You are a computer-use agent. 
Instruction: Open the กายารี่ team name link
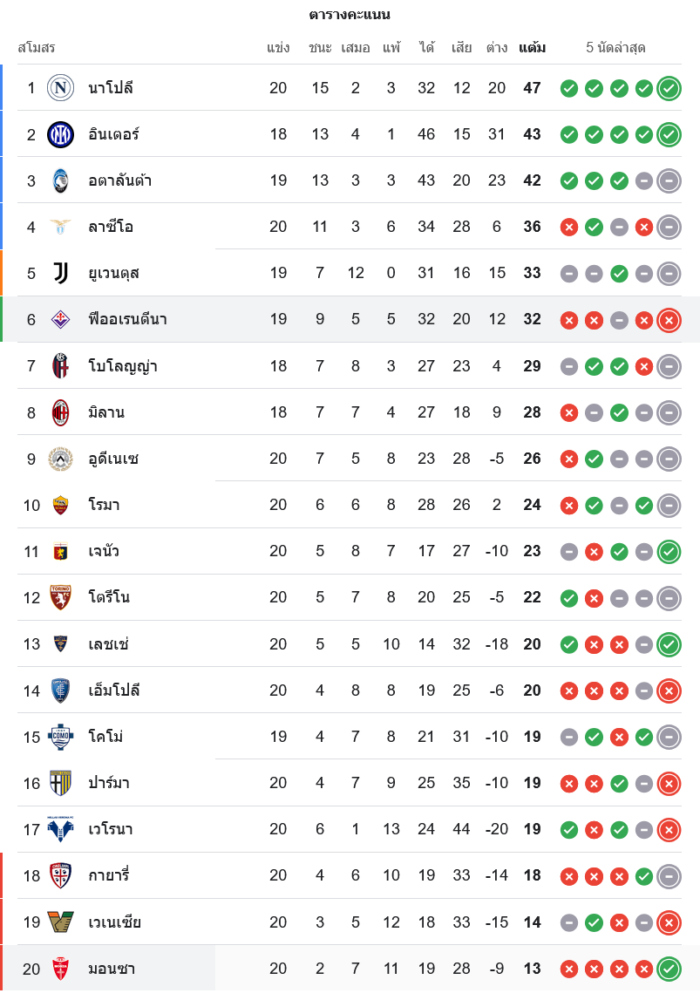109,876
